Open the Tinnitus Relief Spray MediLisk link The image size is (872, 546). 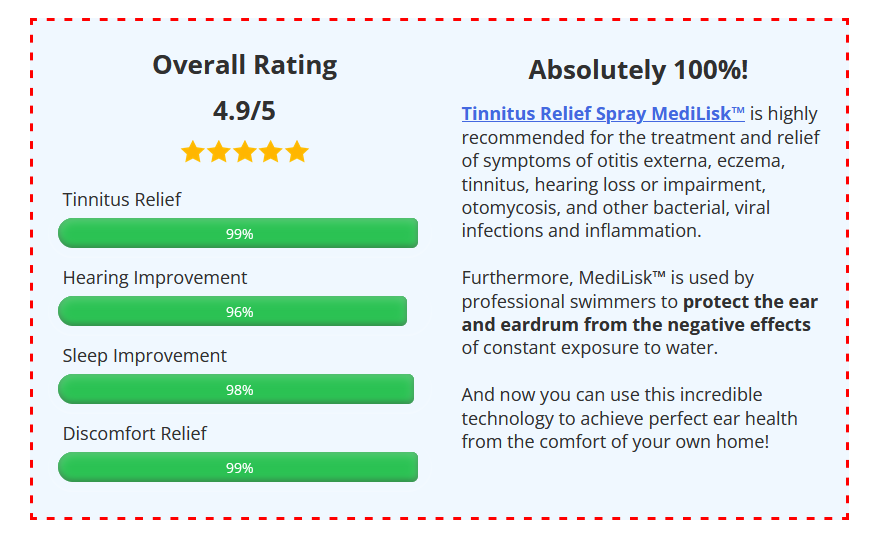[x=603, y=114]
